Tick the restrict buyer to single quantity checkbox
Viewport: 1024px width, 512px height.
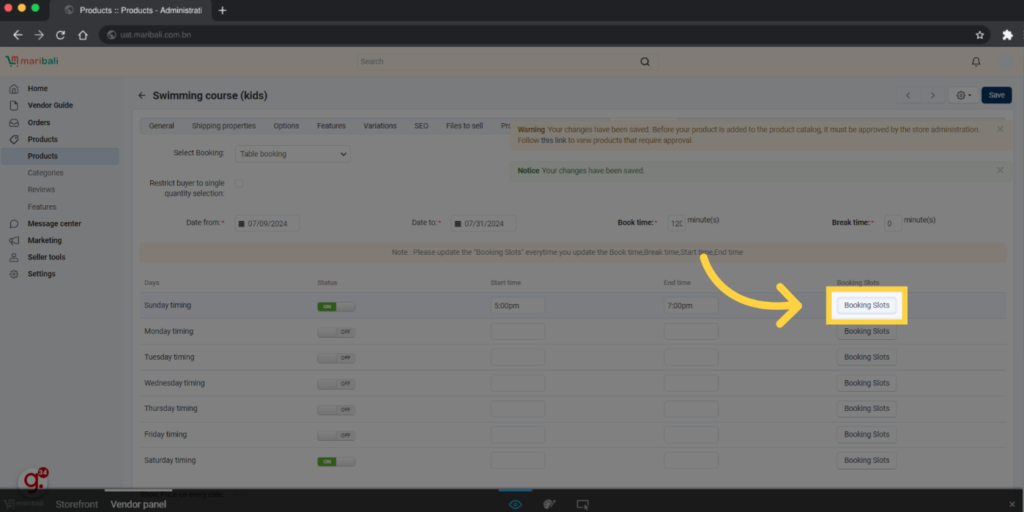pyautogui.click(x=239, y=184)
